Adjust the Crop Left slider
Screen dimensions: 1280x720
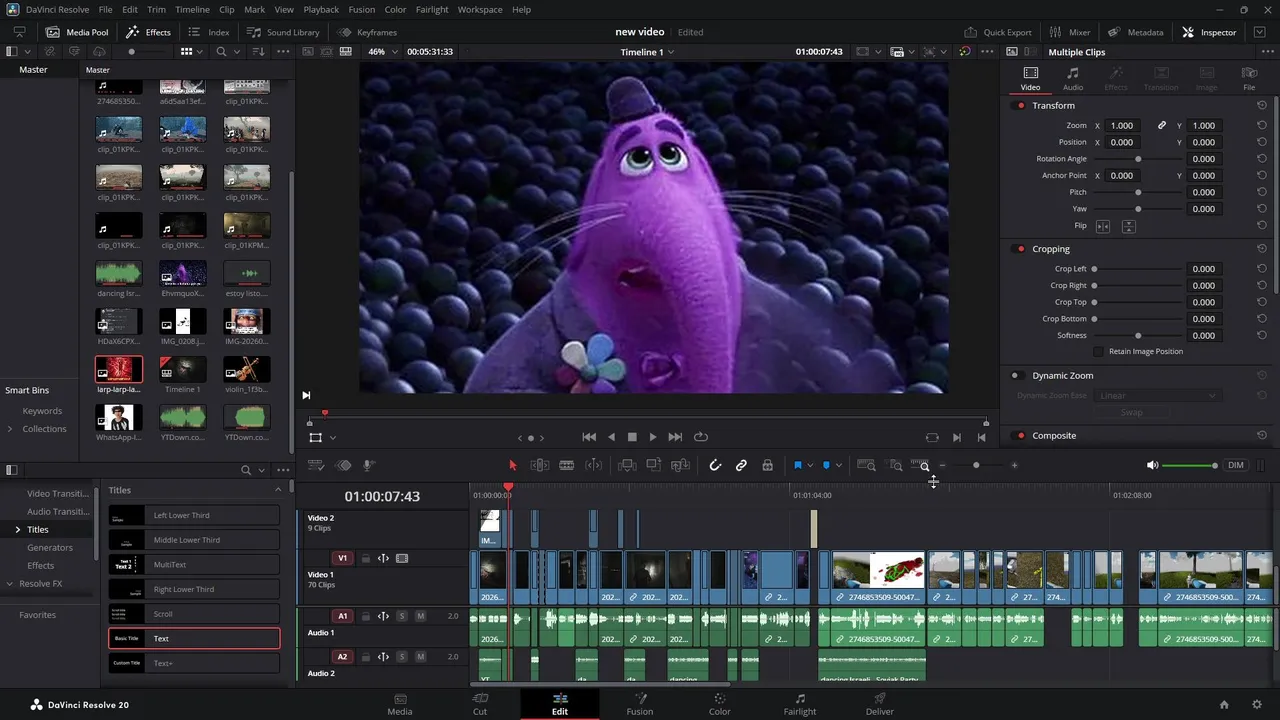[x=1138, y=269]
